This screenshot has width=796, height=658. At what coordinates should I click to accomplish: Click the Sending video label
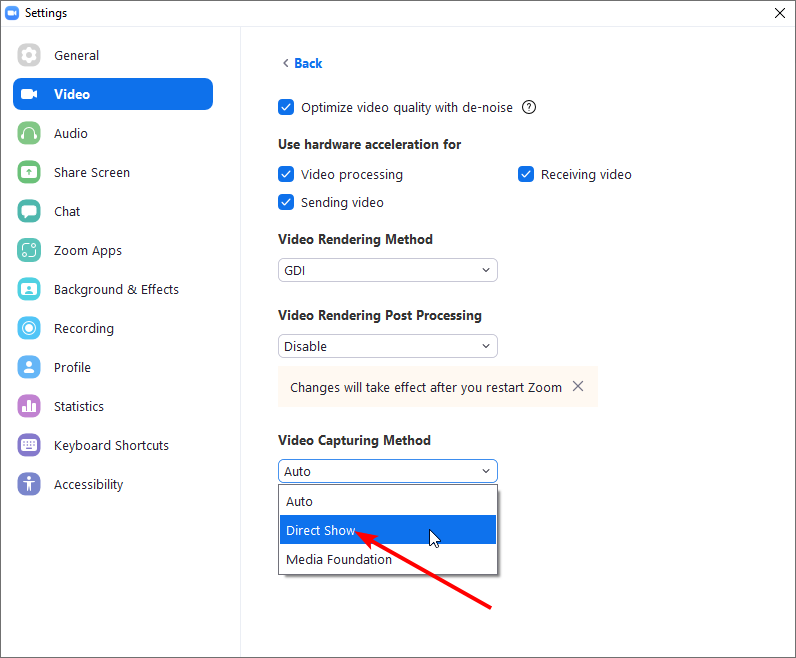pos(342,202)
